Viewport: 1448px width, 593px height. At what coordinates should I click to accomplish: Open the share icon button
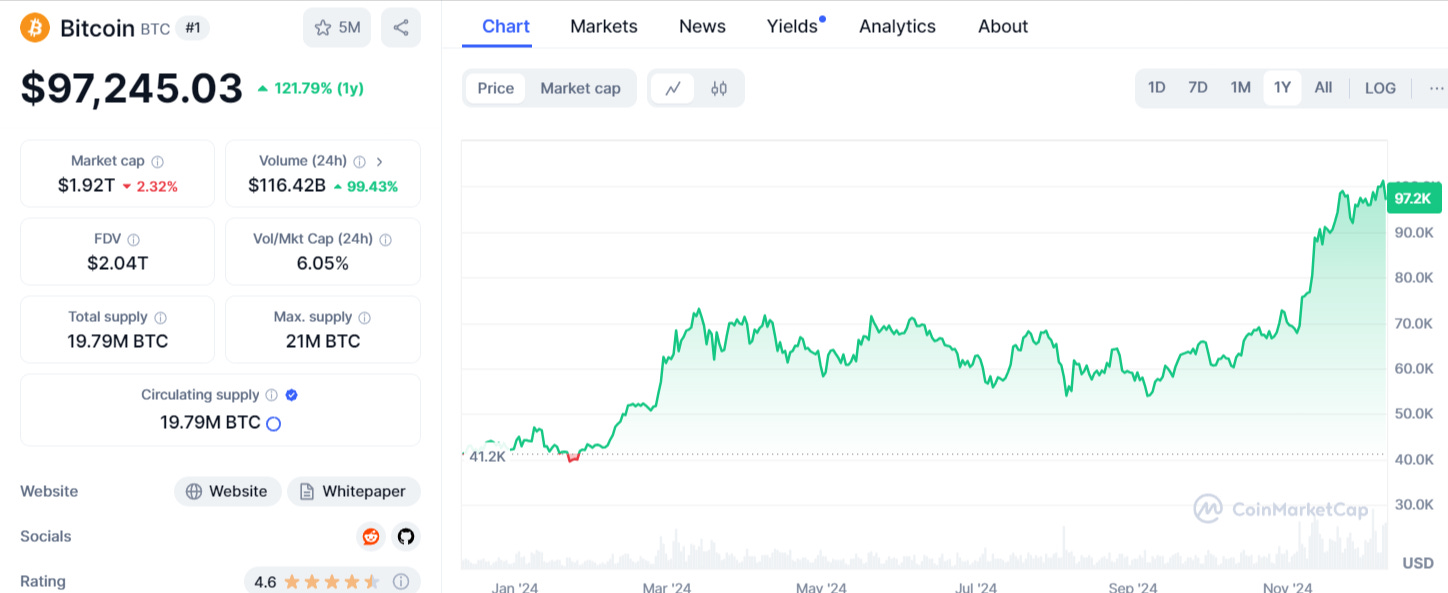(401, 27)
